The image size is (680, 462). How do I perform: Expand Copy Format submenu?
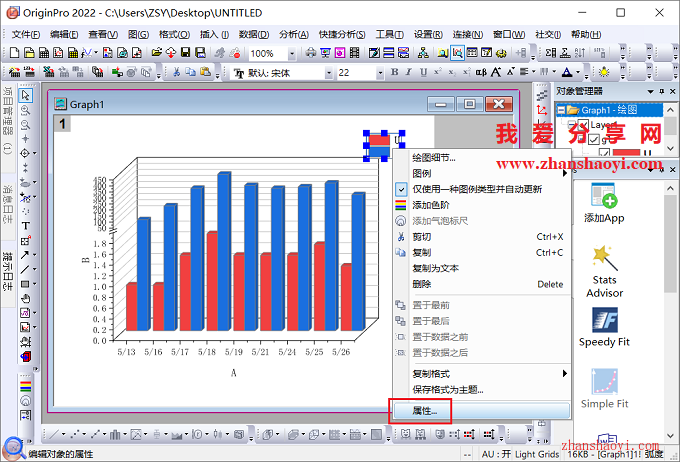(481, 374)
